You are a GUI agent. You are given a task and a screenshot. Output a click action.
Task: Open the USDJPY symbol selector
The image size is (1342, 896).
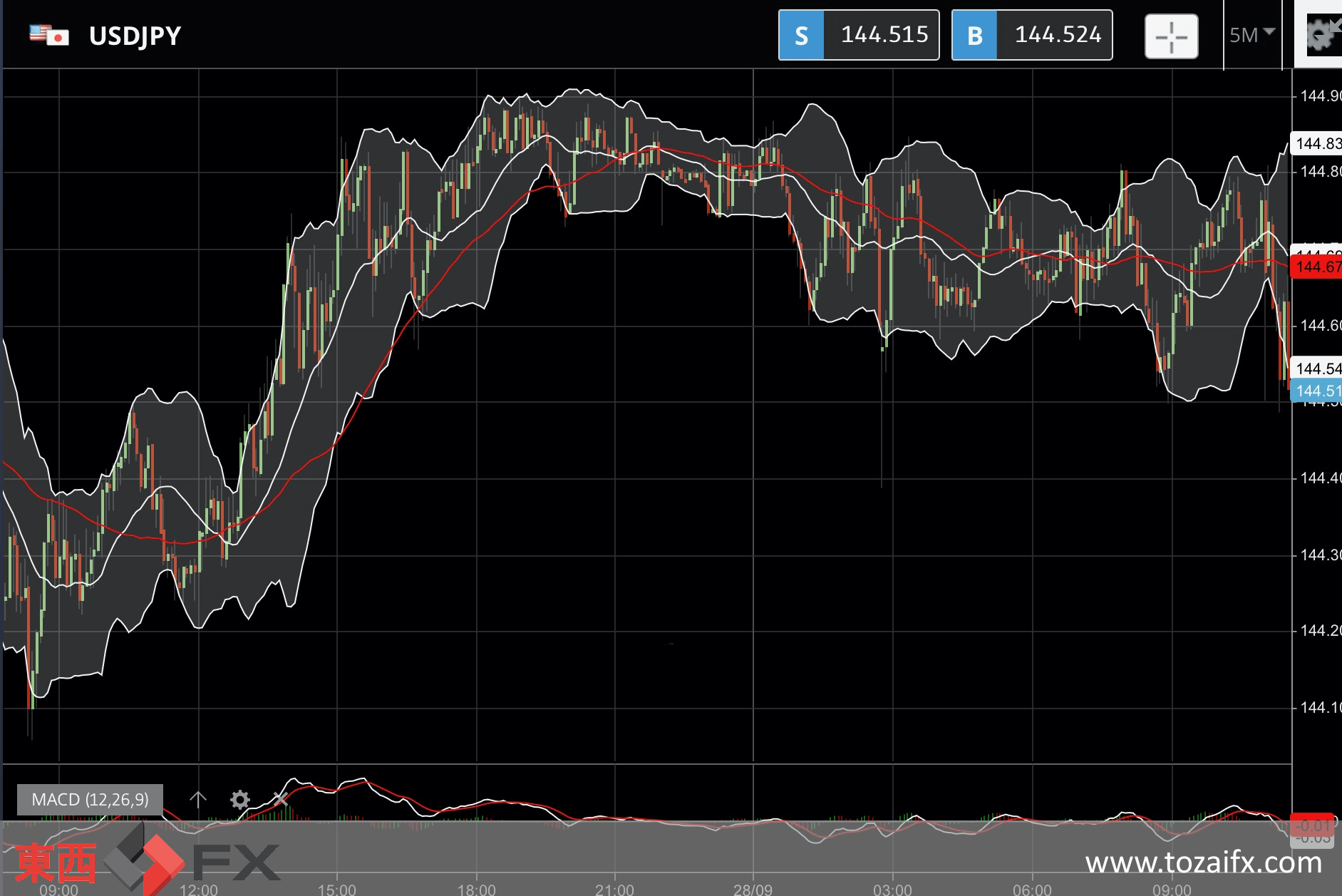pos(135,36)
